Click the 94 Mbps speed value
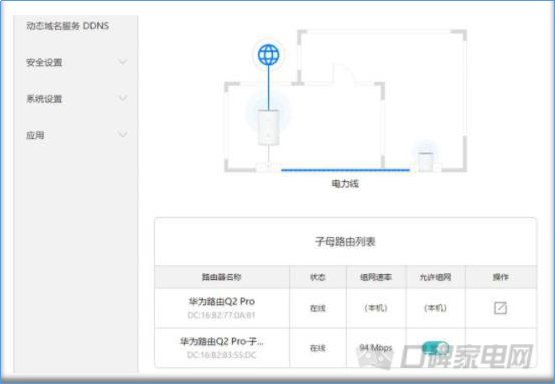This screenshot has height=384, width=555. tap(376, 348)
